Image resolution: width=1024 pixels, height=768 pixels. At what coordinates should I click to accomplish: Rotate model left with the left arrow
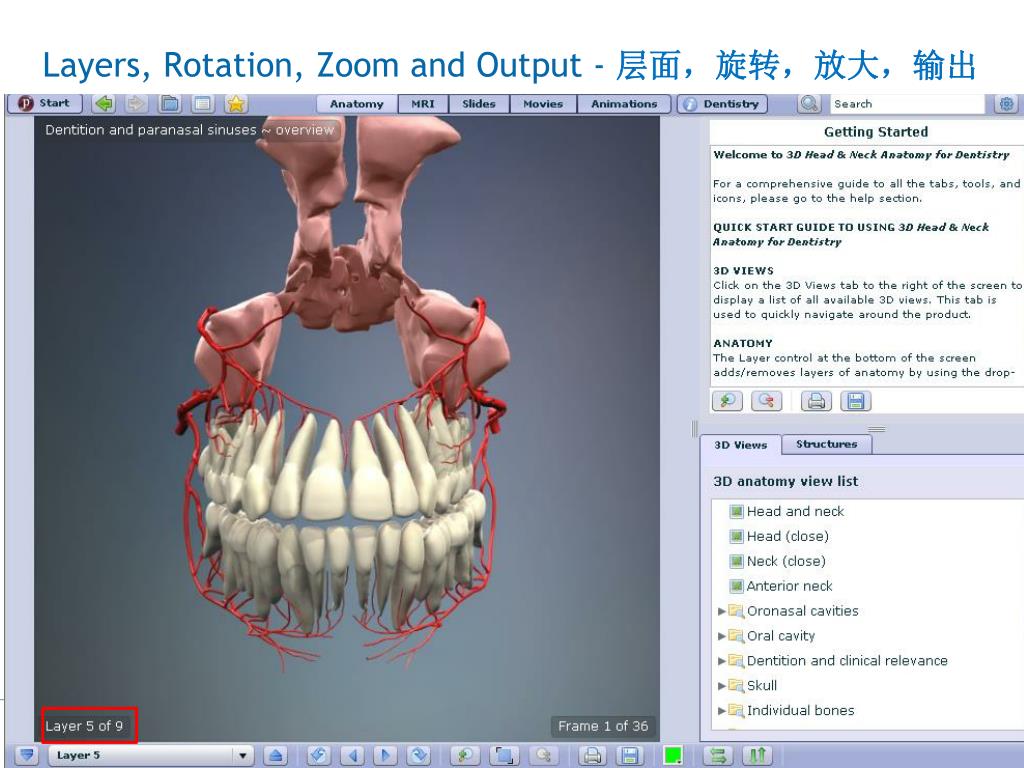[x=353, y=755]
